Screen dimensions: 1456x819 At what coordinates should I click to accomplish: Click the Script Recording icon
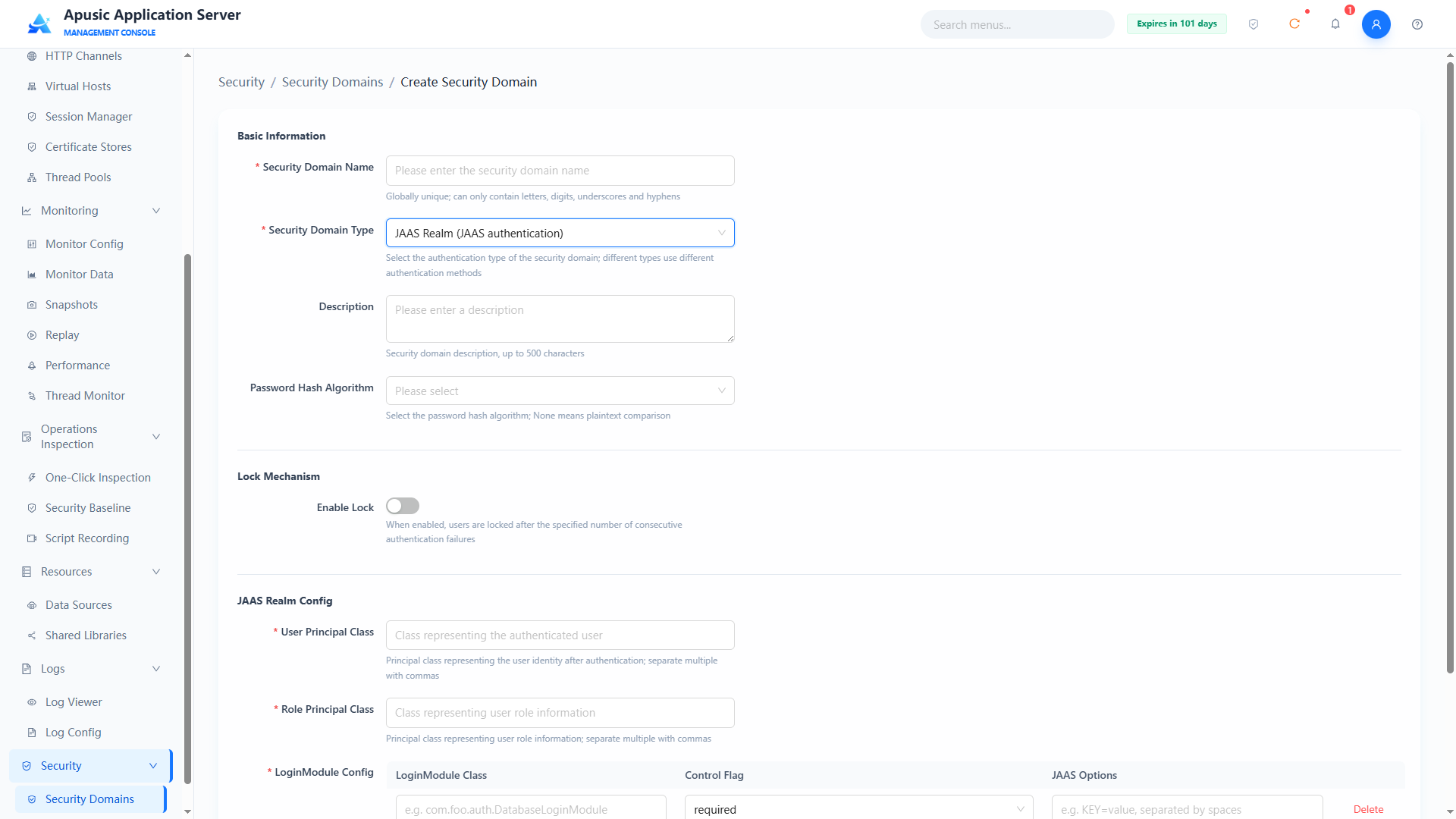pyautogui.click(x=32, y=538)
